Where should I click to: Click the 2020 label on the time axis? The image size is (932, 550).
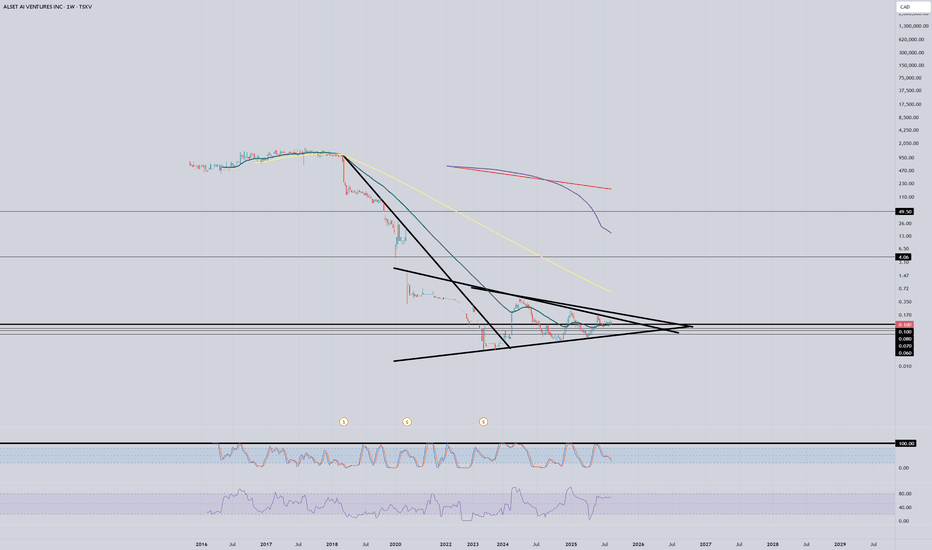395,544
